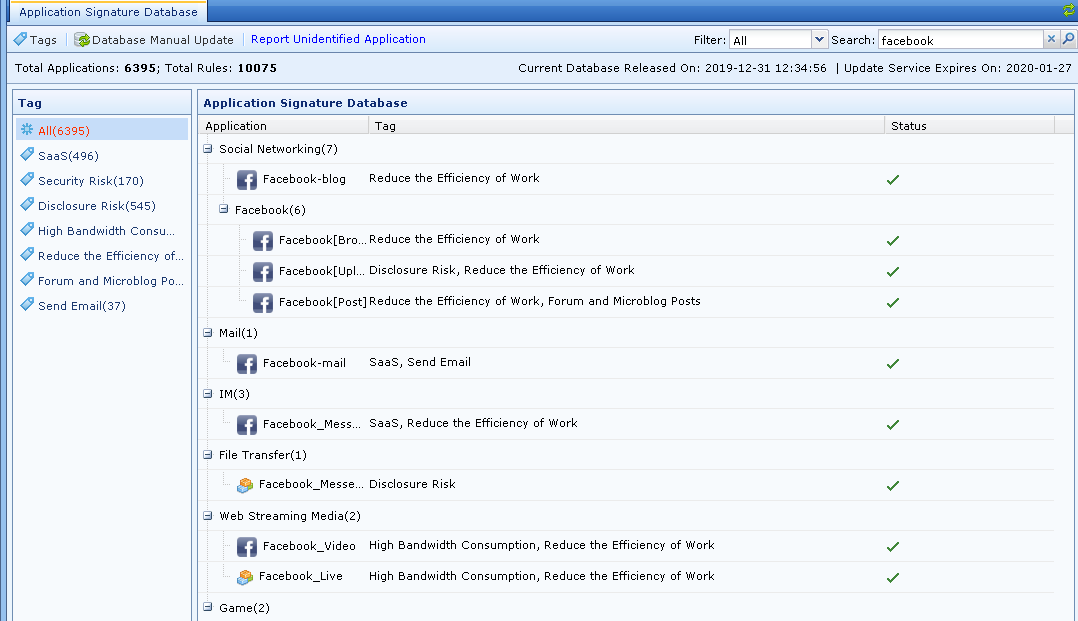Screen dimensions: 1078x621
Task: Filter by Disclosure Risk(545) tag label
Action: pos(97,206)
